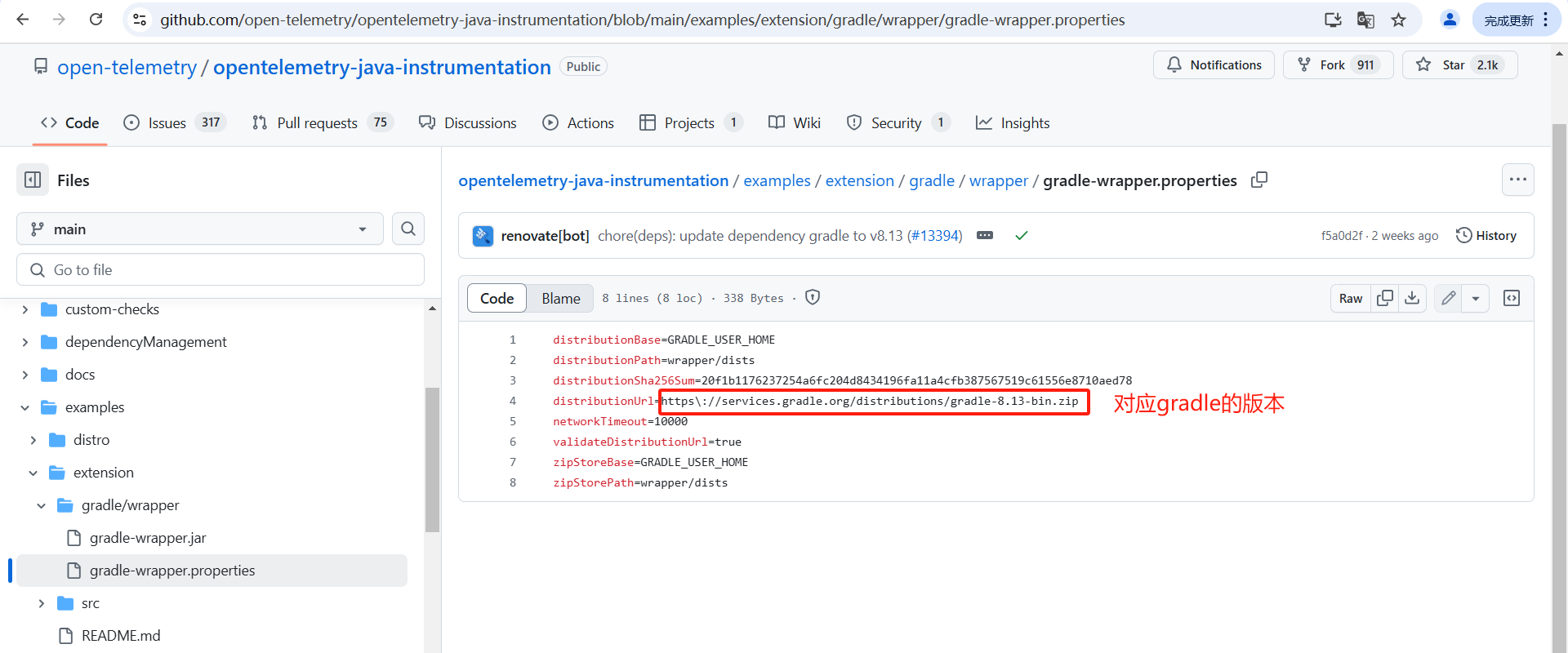This screenshot has width=1568, height=653.
Task: Download the raw file icon
Action: [x=1412, y=298]
